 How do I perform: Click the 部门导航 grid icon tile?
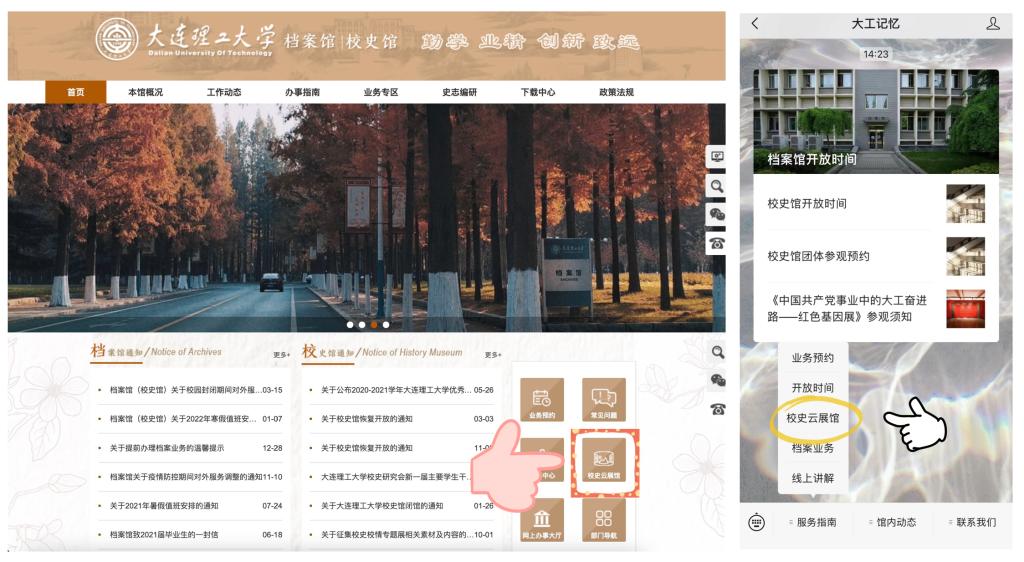(603, 520)
